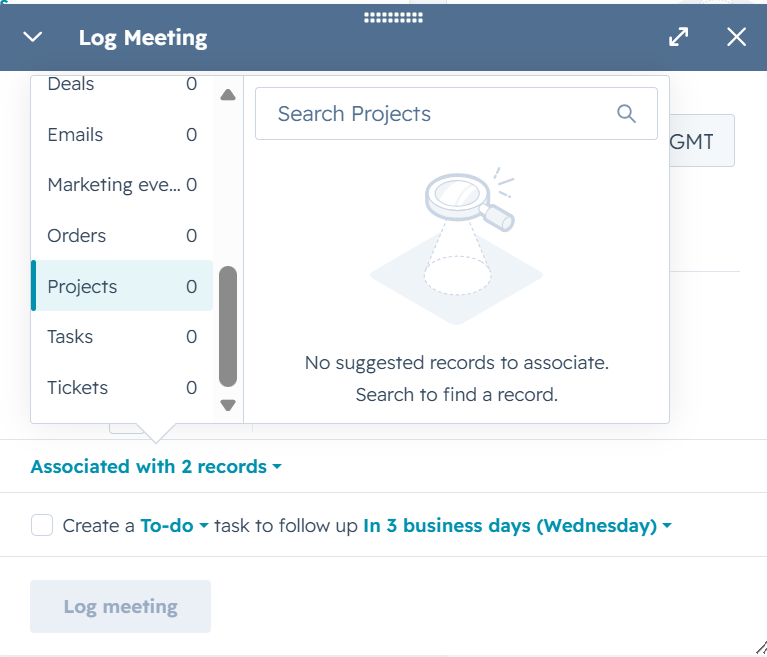Select Tickets category in list
The height and width of the screenshot is (657, 767).
pyautogui.click(x=122, y=387)
